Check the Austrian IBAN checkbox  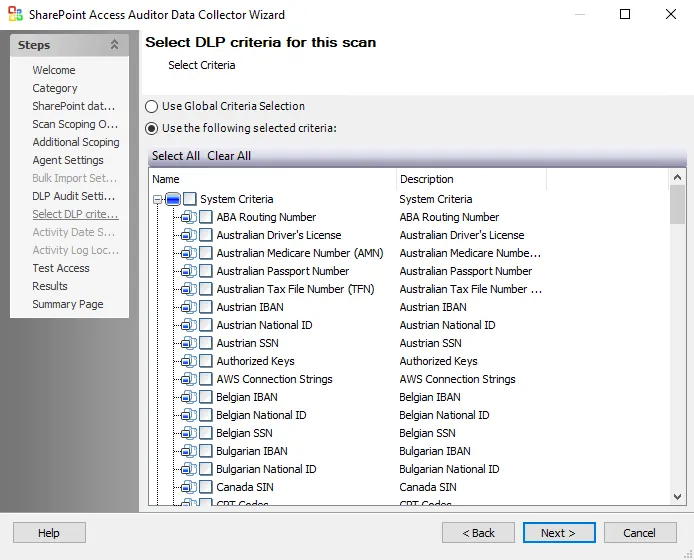[205, 307]
